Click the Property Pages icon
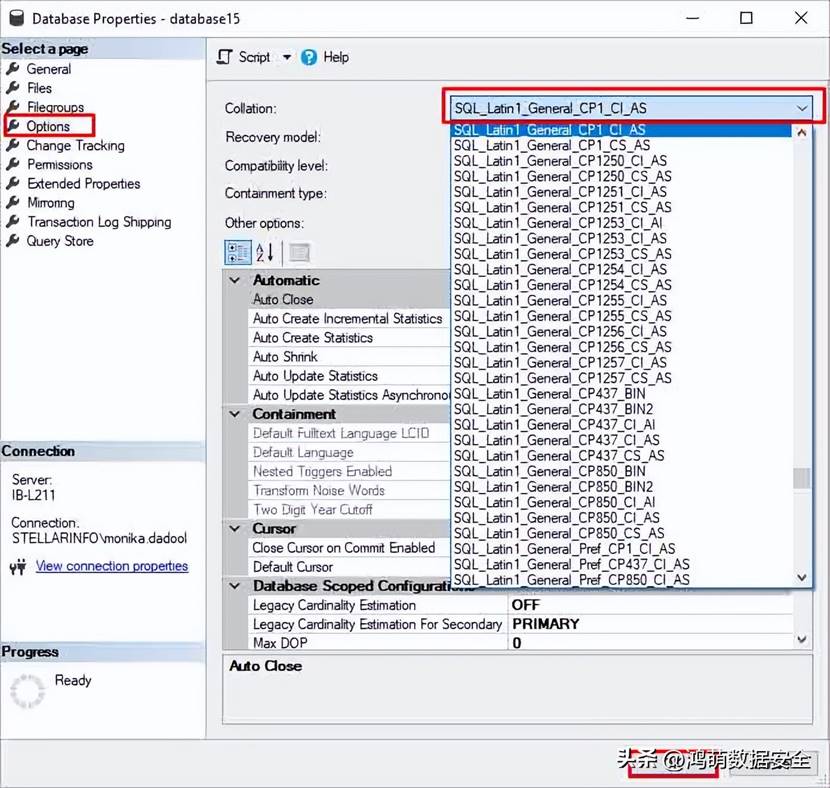 click(x=299, y=252)
